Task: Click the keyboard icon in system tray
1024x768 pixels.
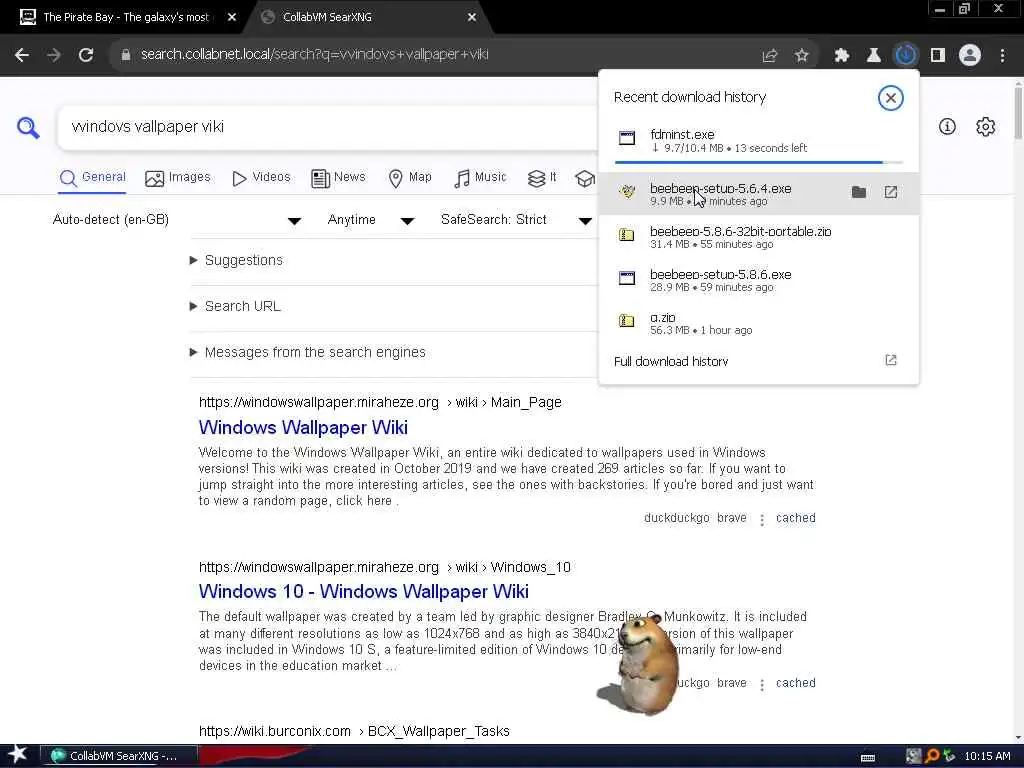Action: 868,758
